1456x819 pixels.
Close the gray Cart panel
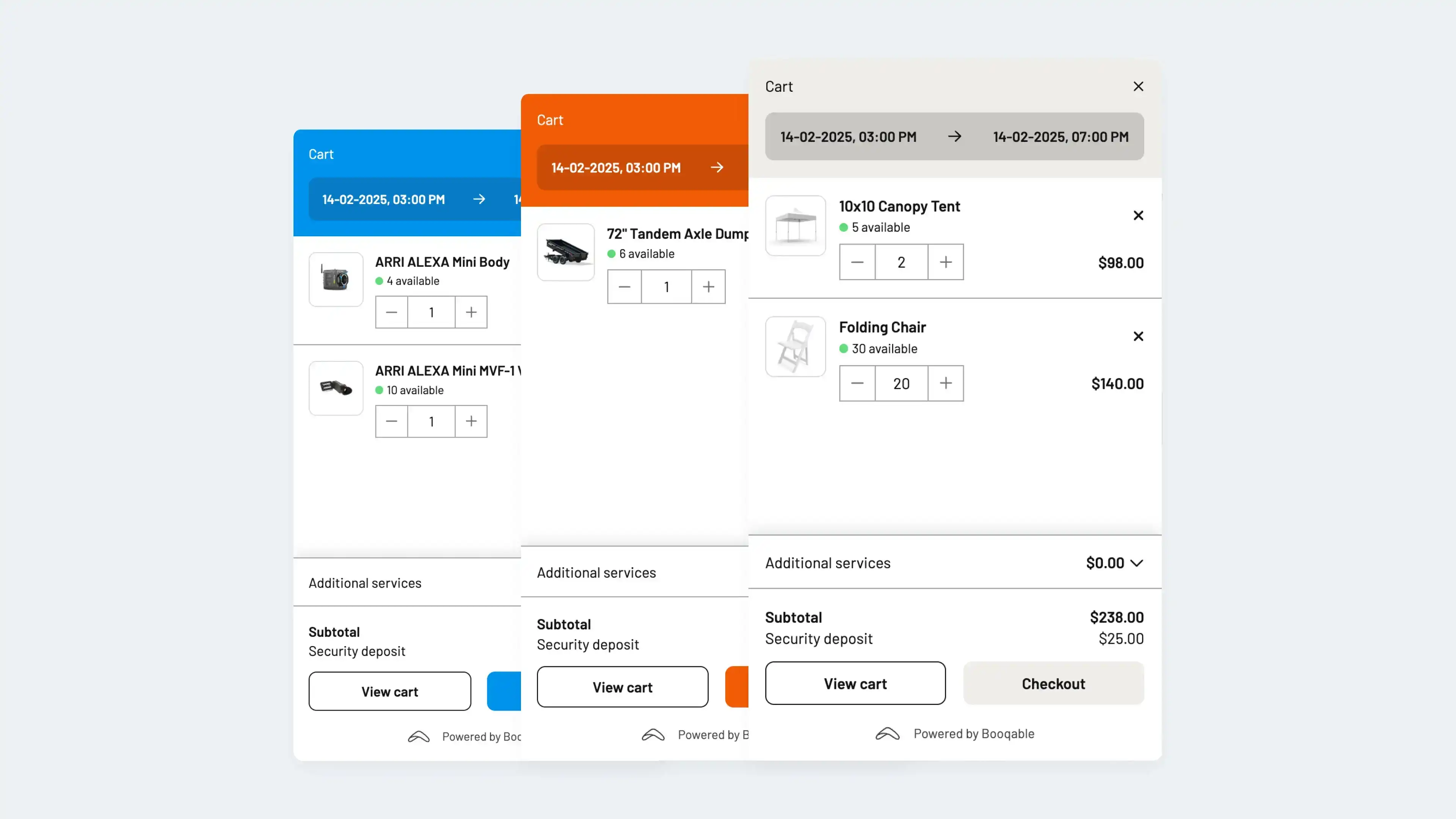pyautogui.click(x=1138, y=86)
